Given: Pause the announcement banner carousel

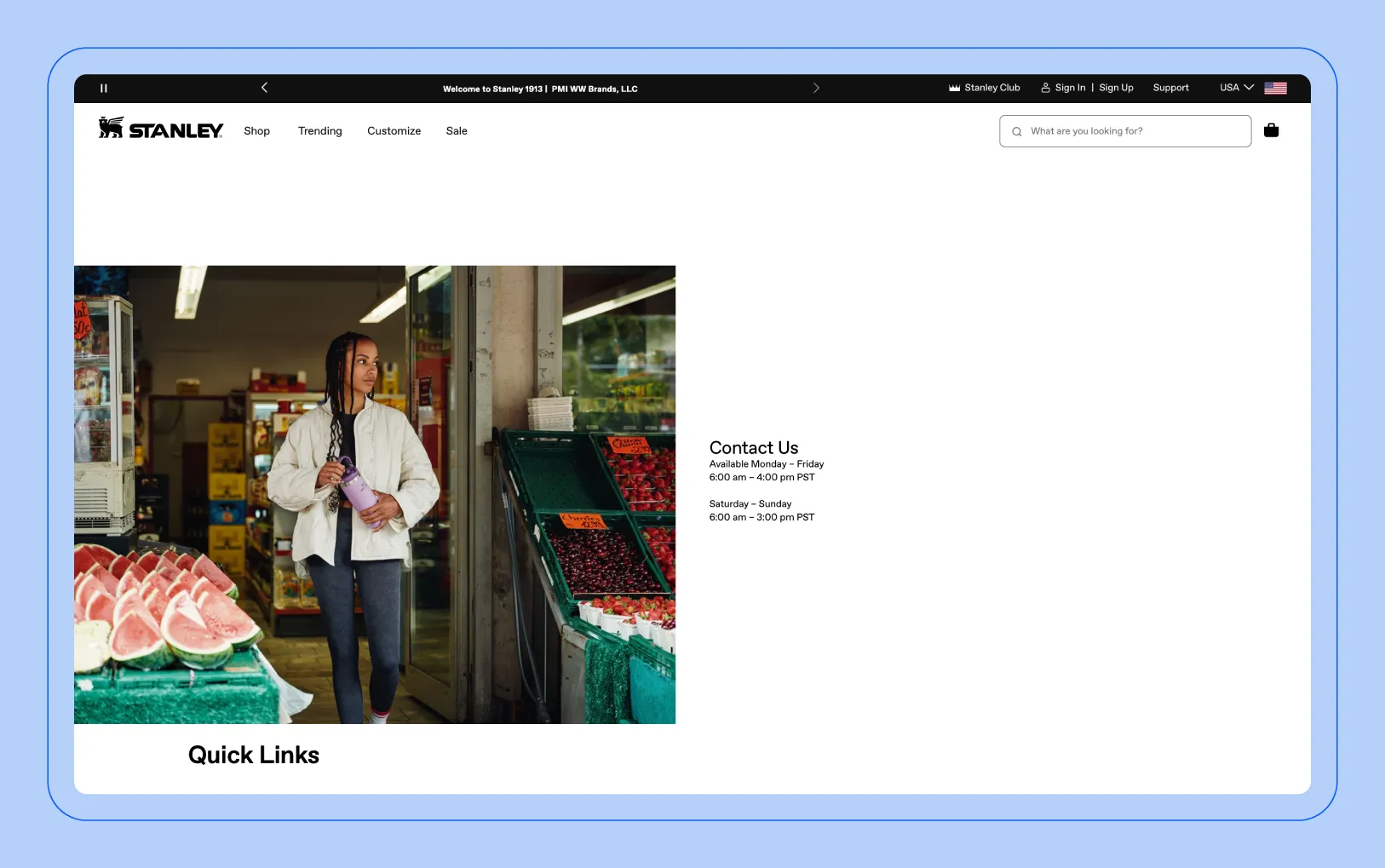Looking at the screenshot, I should 104,89.
